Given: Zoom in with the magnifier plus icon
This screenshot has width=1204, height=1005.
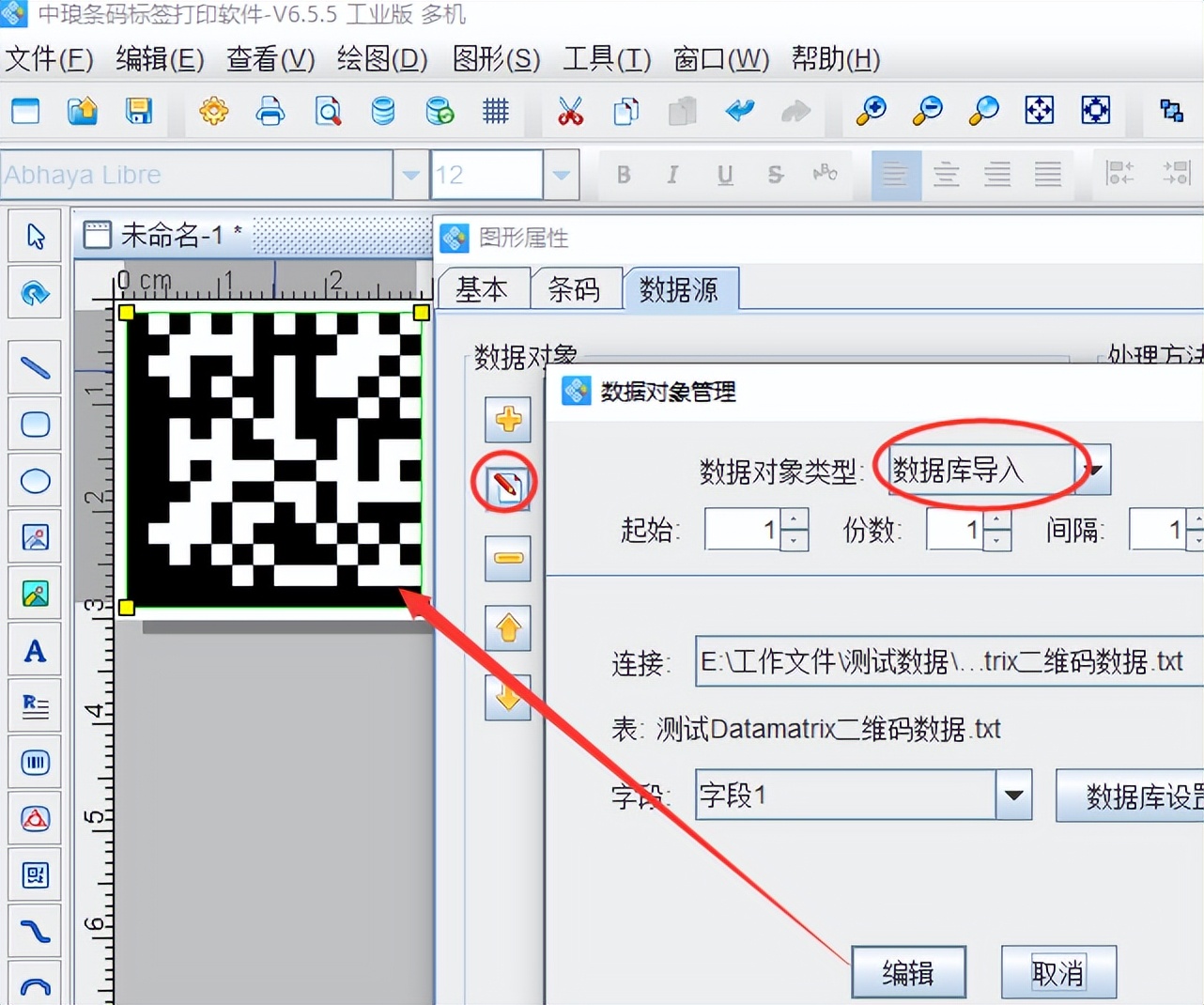Looking at the screenshot, I should [871, 111].
